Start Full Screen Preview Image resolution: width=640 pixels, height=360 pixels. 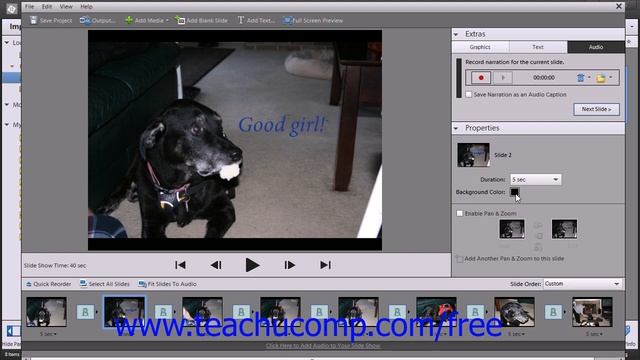tap(313, 20)
